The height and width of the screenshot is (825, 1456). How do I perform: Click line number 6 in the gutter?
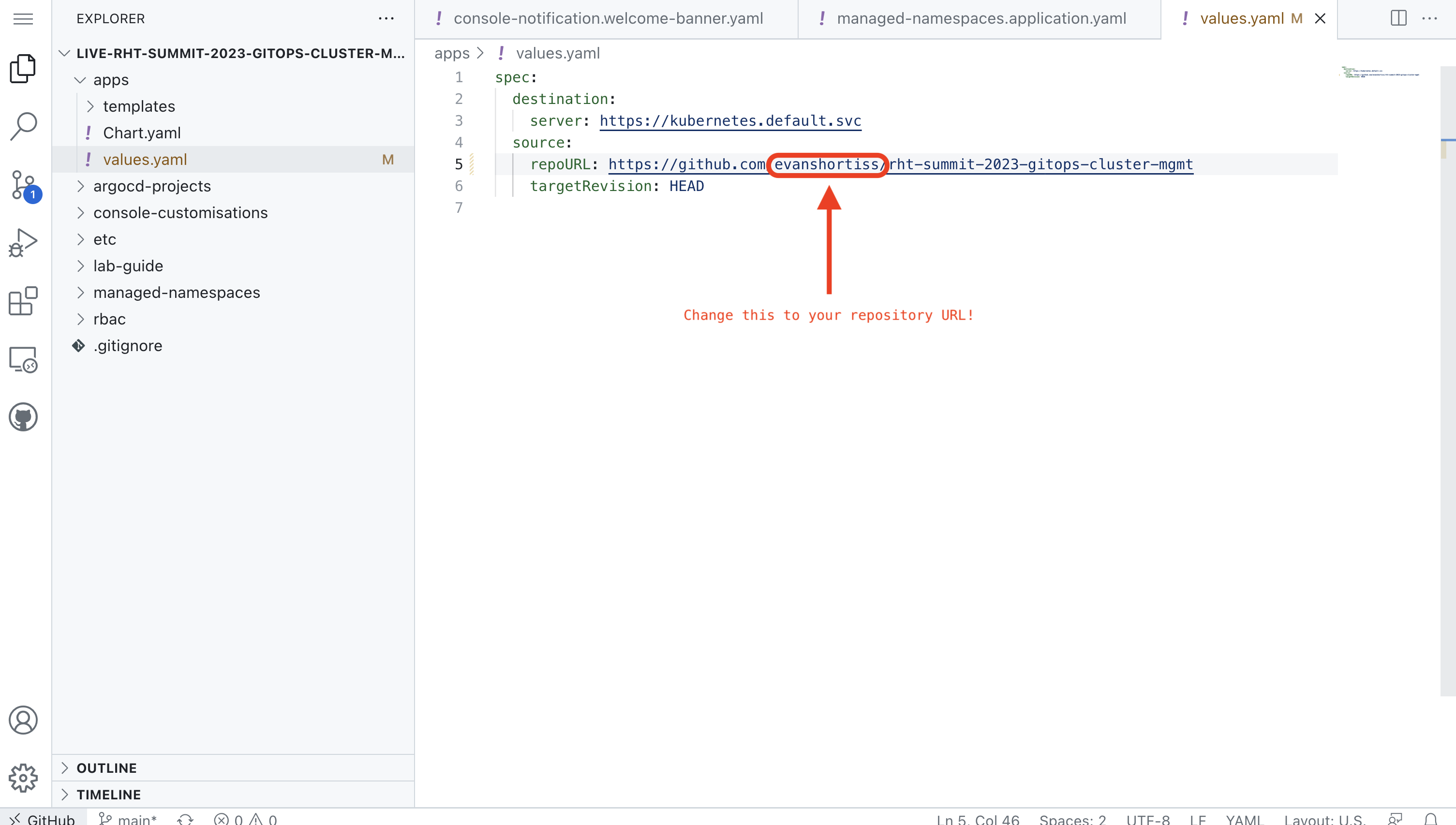[459, 186]
